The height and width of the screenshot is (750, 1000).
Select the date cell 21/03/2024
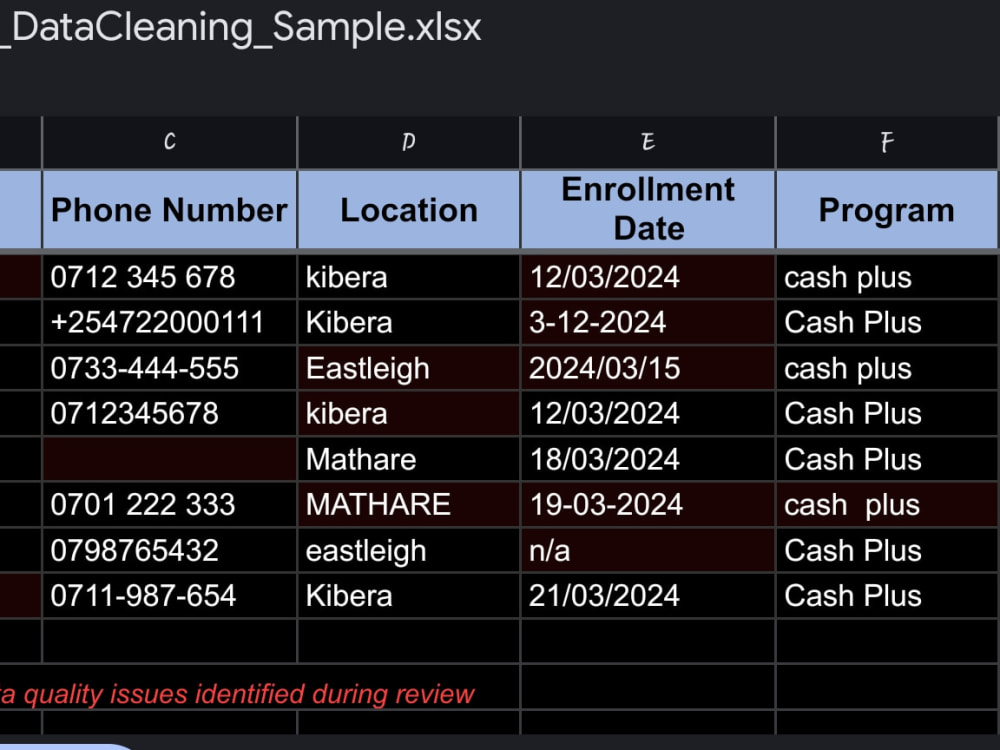tap(648, 596)
